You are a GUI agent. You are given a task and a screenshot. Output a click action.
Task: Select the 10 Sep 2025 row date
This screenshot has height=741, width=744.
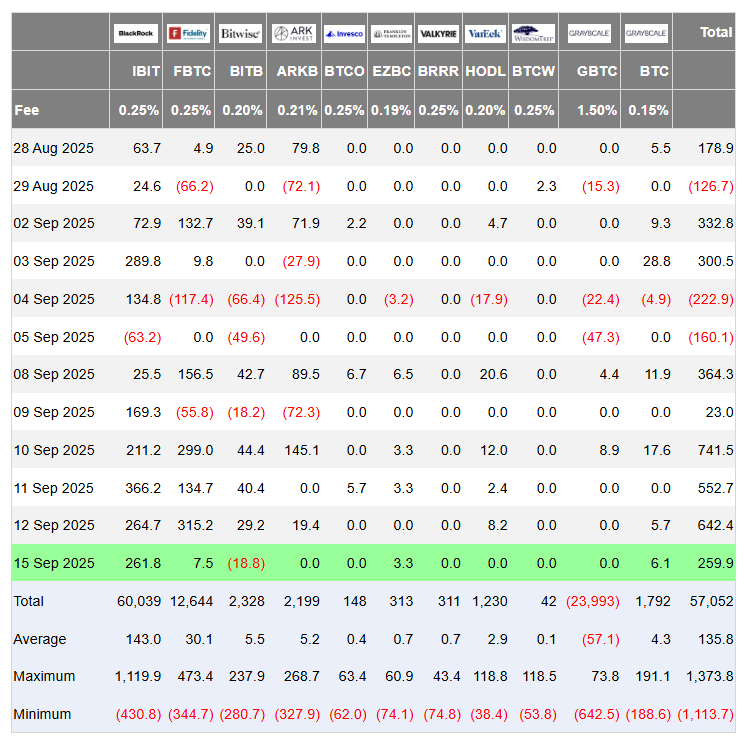[x=54, y=450]
